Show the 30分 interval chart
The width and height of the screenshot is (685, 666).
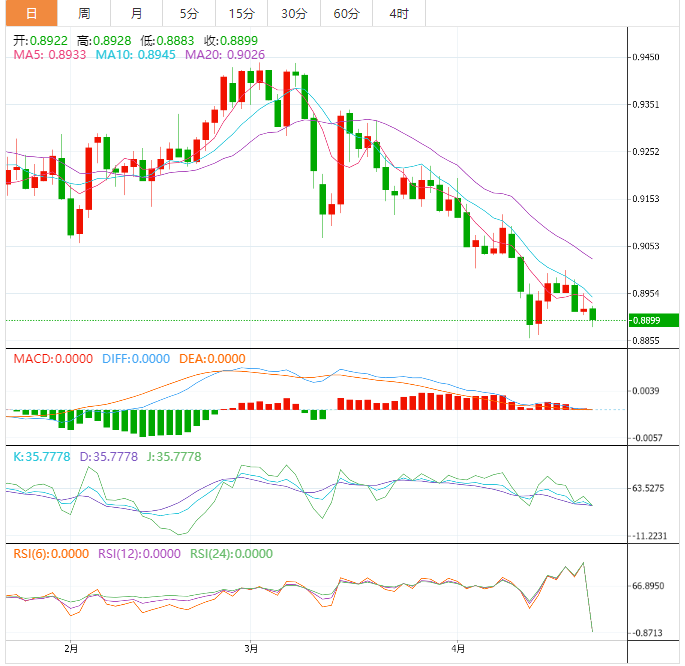[x=294, y=14]
